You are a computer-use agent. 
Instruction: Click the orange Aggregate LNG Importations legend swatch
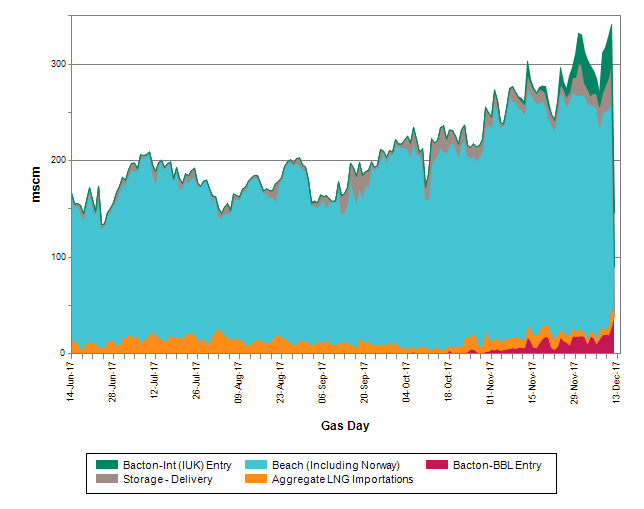click(257, 479)
